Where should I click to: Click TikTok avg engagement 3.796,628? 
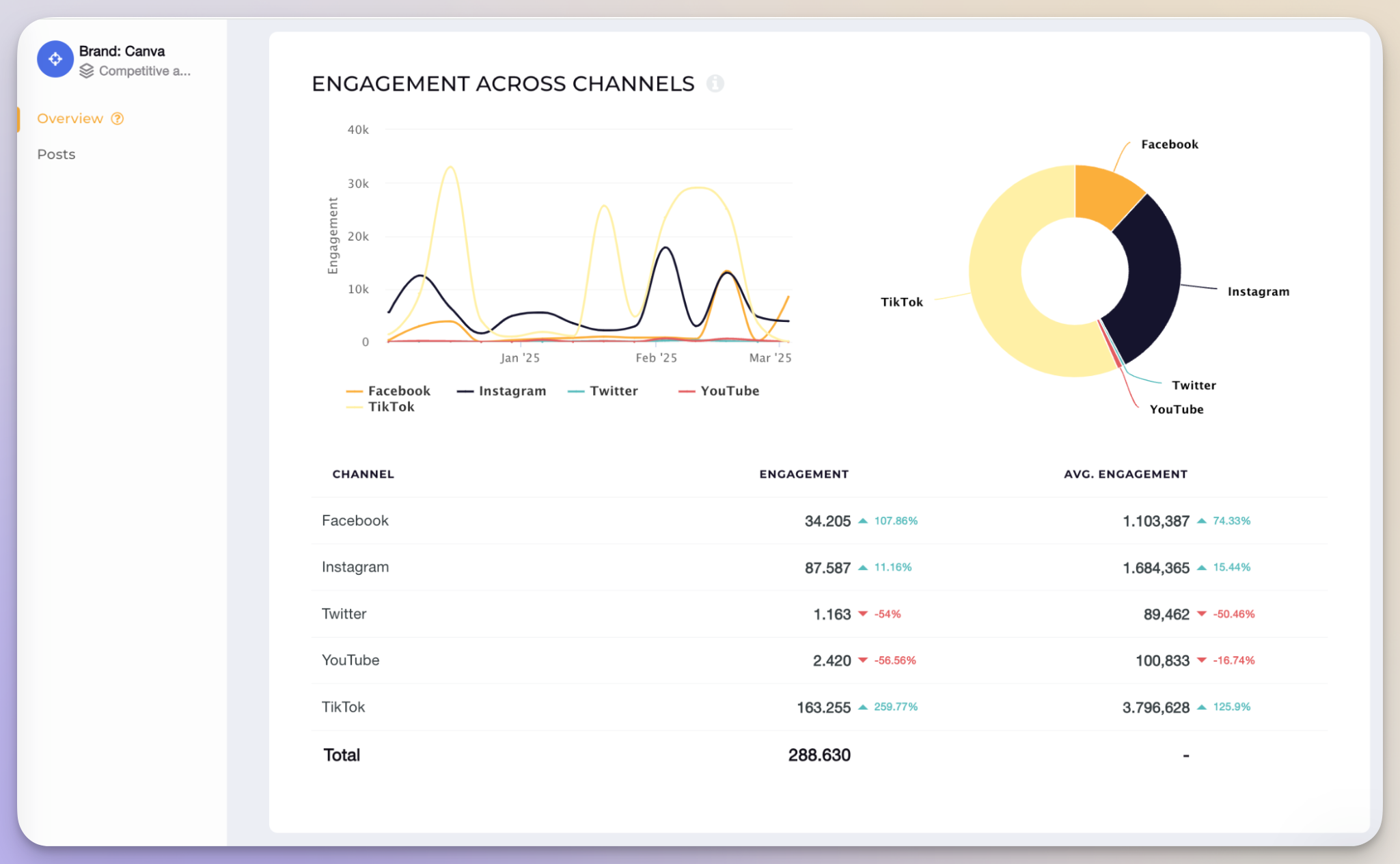(x=1156, y=707)
